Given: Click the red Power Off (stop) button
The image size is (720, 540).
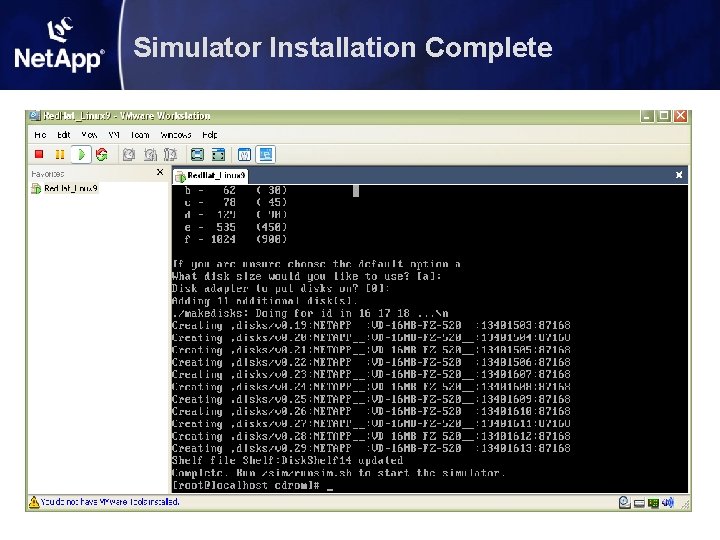Looking at the screenshot, I should [39, 154].
